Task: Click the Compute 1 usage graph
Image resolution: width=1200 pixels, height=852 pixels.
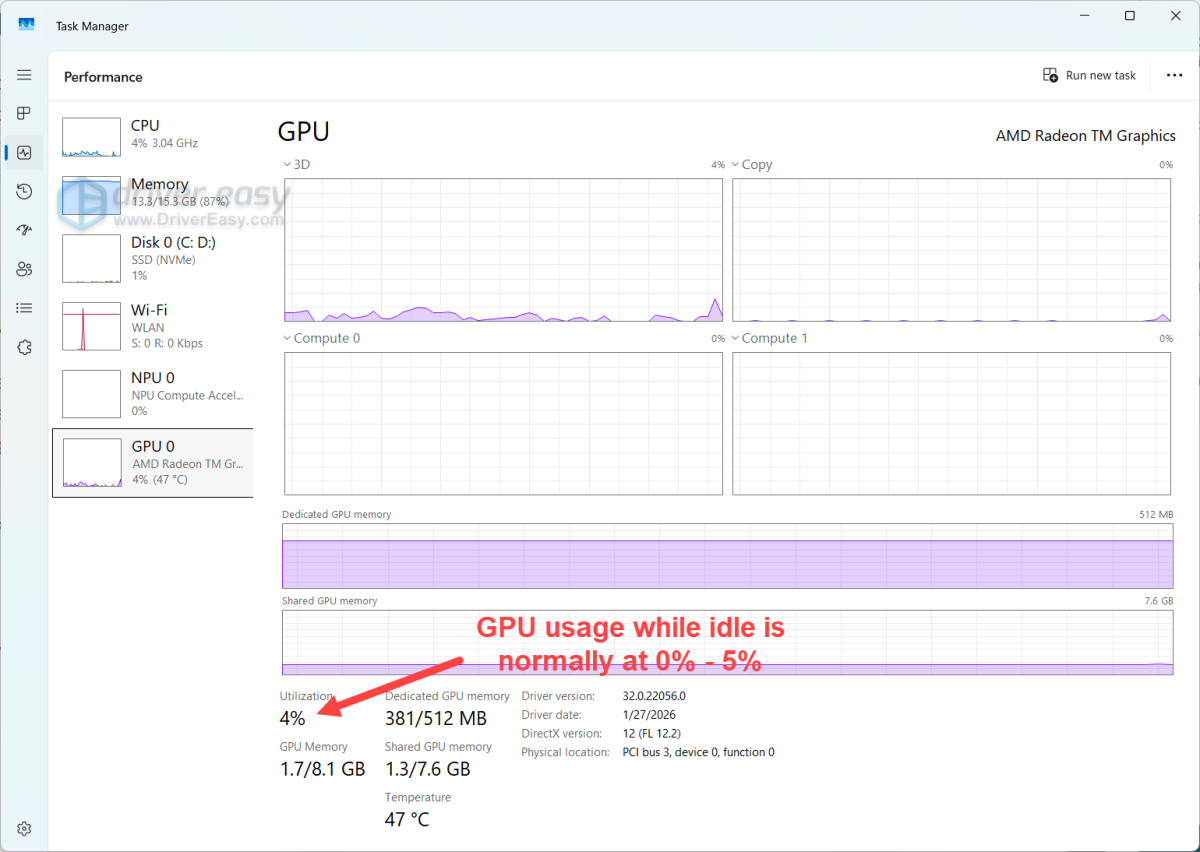Action: [951, 424]
